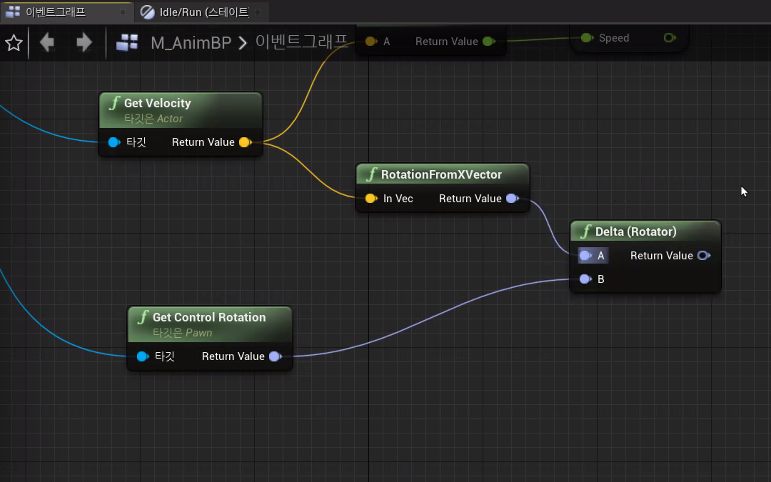The image size is (771, 482).
Task: Click RotationFromXVector's Return Value pin
Action: [x=512, y=198]
